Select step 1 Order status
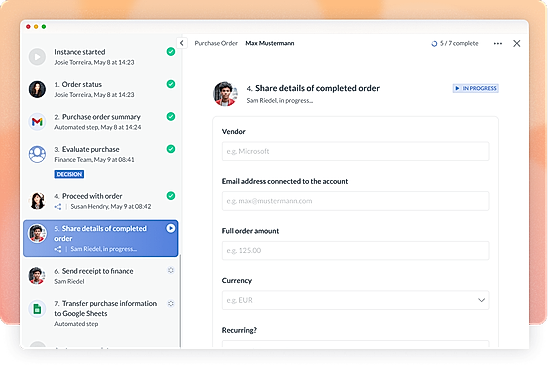Image resolution: width=548 pixels, height=368 pixels. tap(101, 89)
